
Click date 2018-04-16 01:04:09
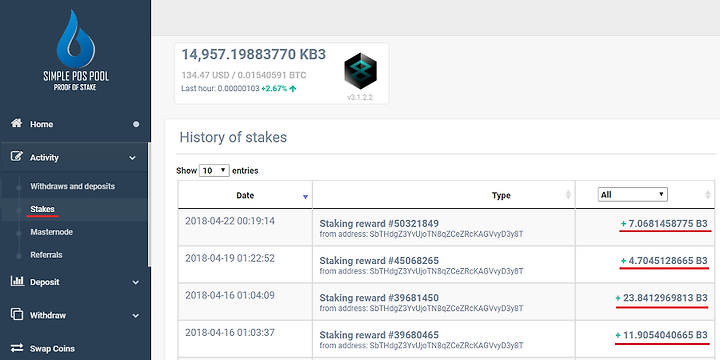click(230, 295)
